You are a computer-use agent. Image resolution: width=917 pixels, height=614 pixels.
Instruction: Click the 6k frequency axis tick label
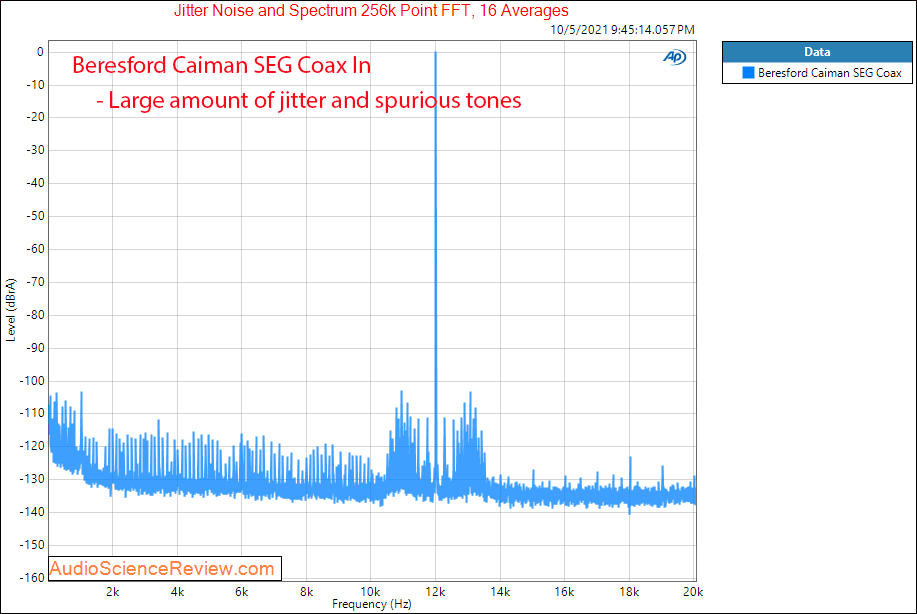click(x=242, y=592)
